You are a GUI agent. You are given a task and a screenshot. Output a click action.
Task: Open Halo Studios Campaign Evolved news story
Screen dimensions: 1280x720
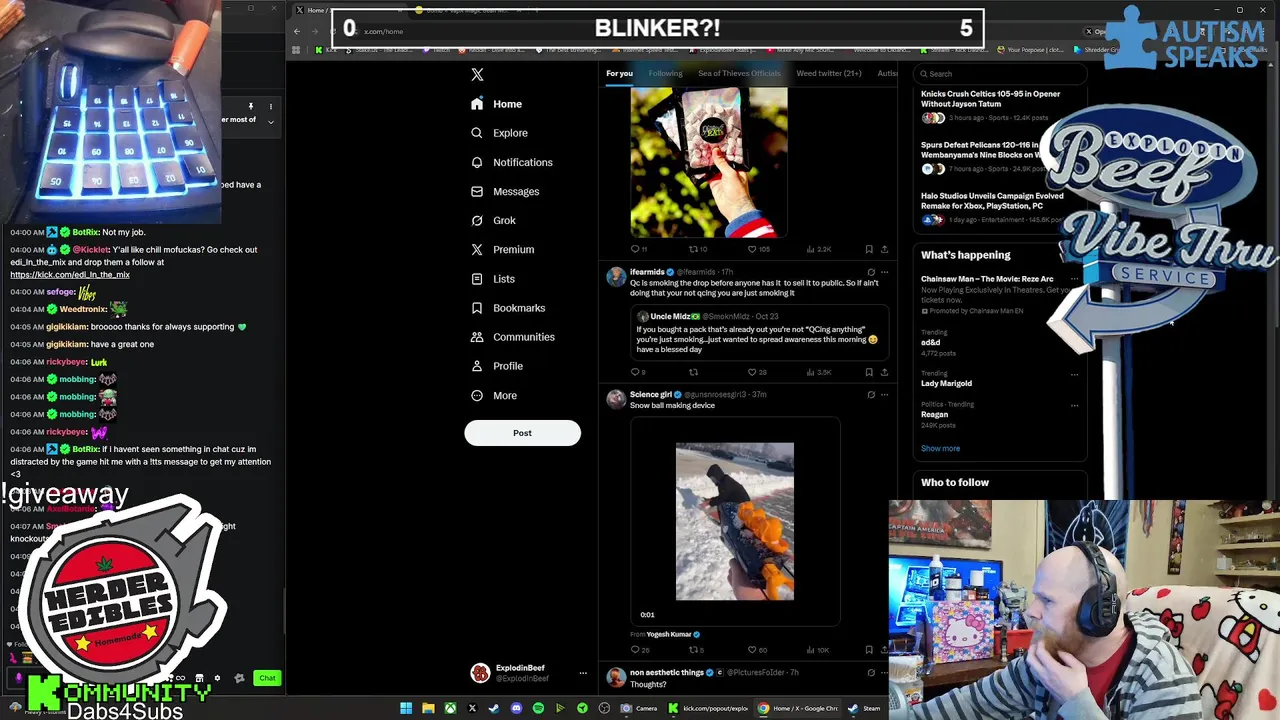point(992,201)
